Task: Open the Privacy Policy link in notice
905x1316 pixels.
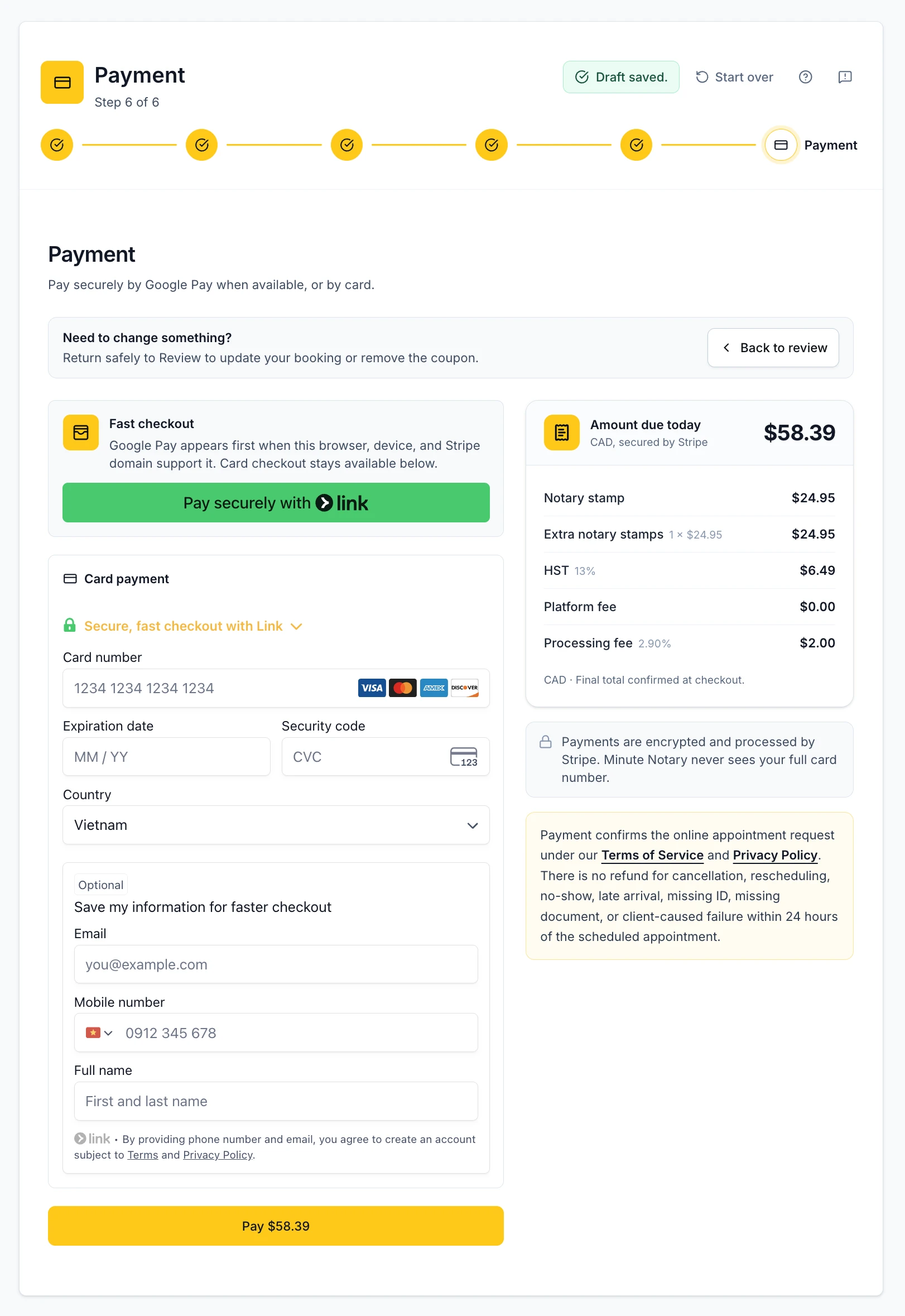Action: pyautogui.click(x=774, y=855)
